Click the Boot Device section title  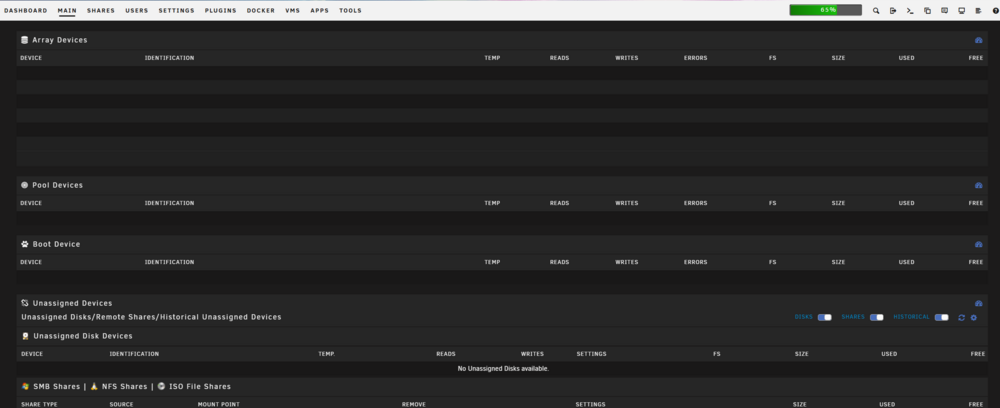coord(56,244)
